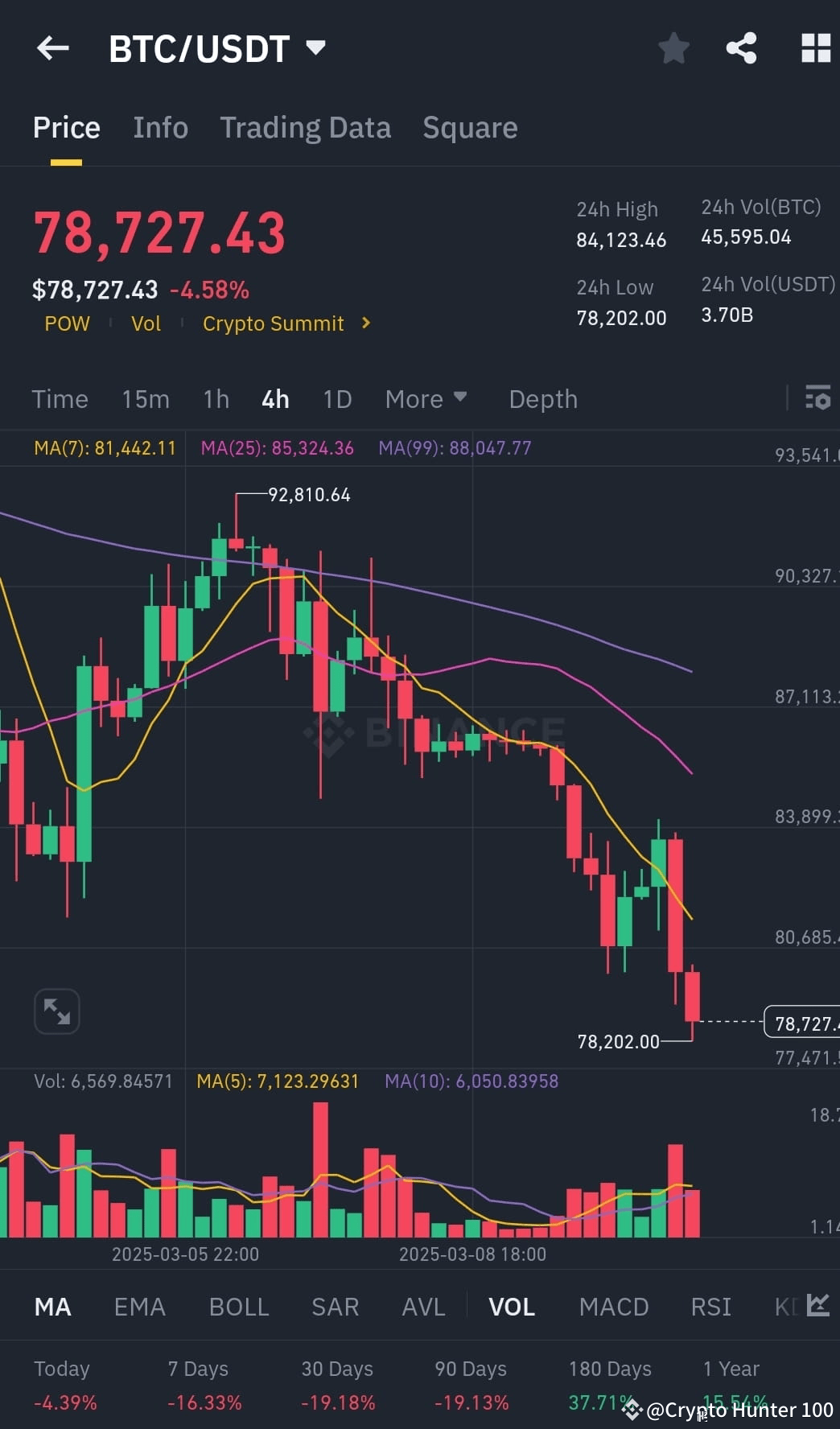The image size is (840, 1429).
Task: Tap the POW tag
Action: 67,323
